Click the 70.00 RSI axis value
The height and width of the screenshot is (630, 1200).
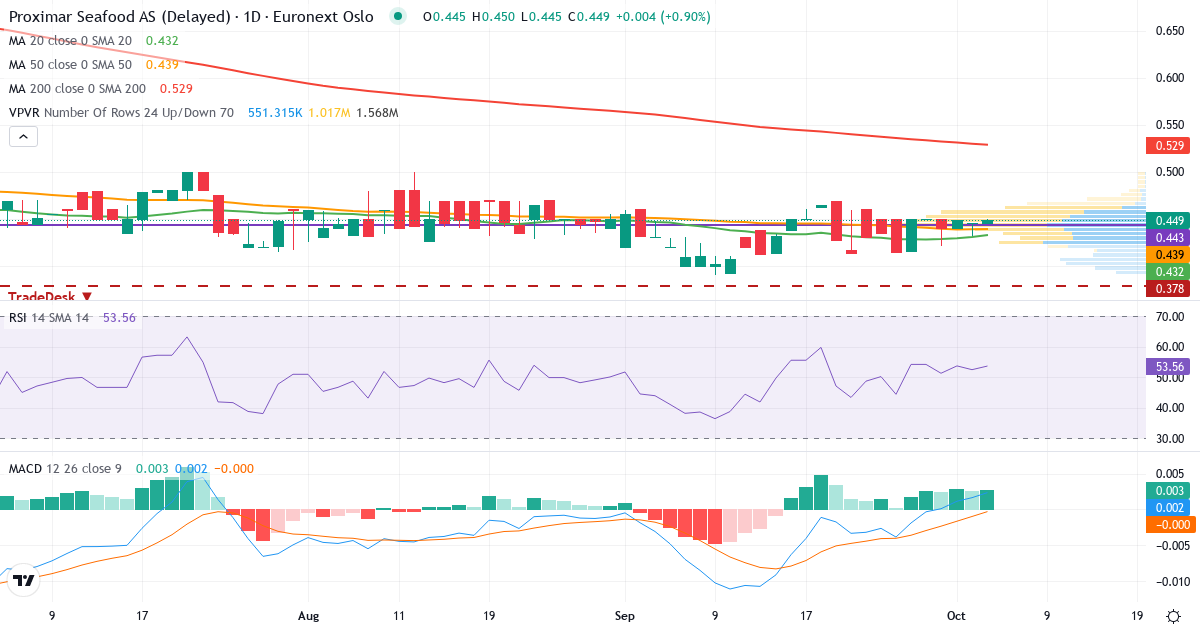(x=1171, y=317)
